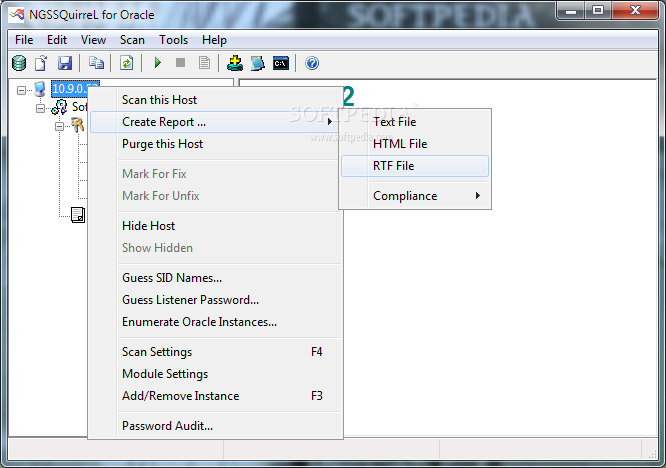Image resolution: width=666 pixels, height=468 pixels.
Task: Choose Guess Listener Password
Action: click(216, 300)
